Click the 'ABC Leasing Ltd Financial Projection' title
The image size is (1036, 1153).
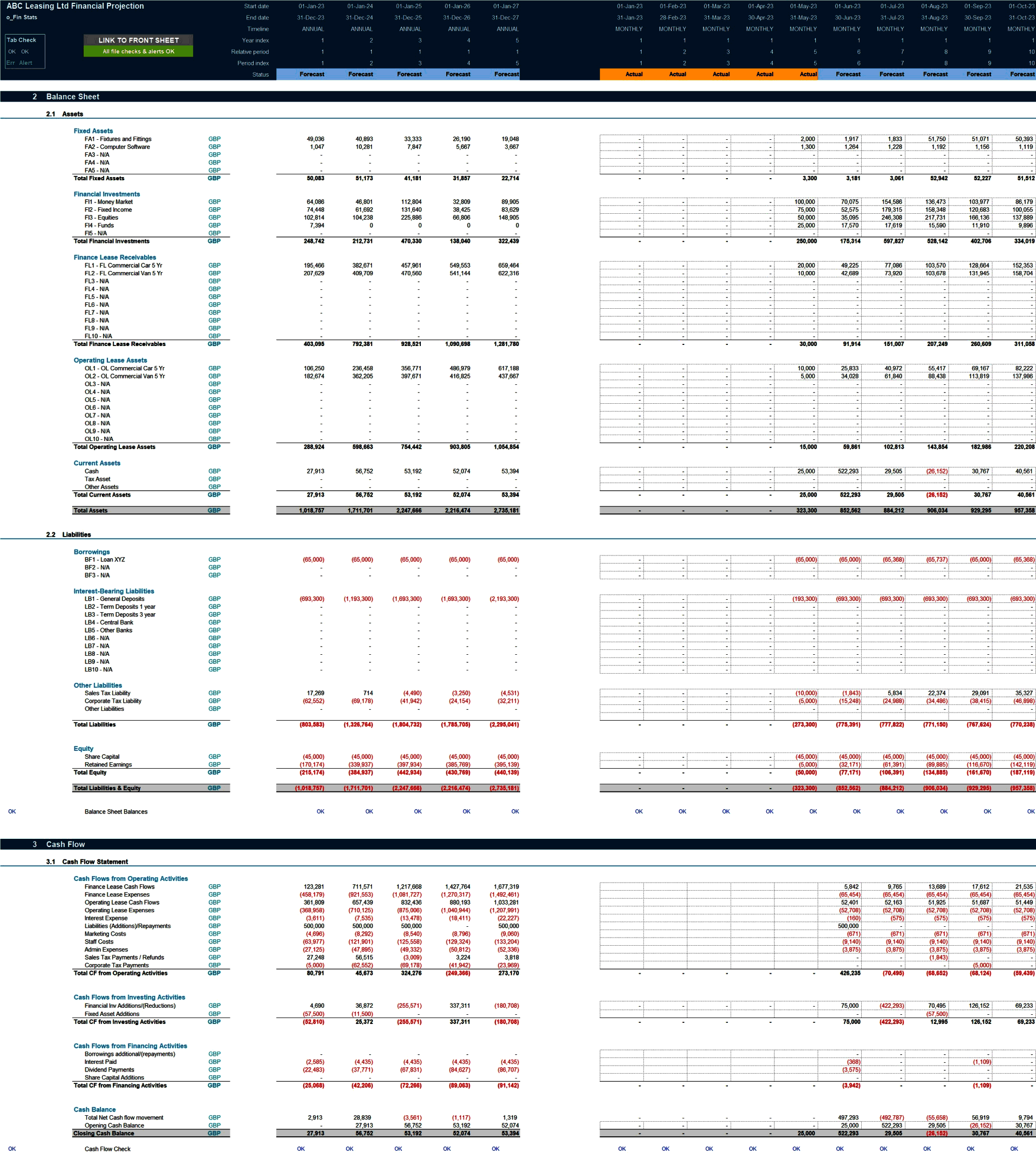point(75,6)
